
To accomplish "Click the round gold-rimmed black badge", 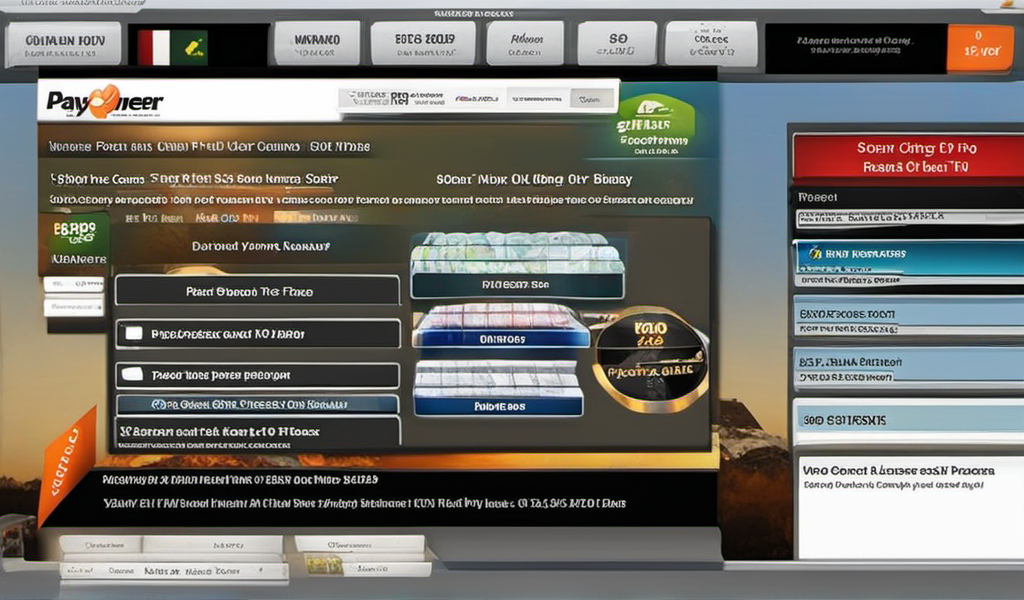I will 650,361.
